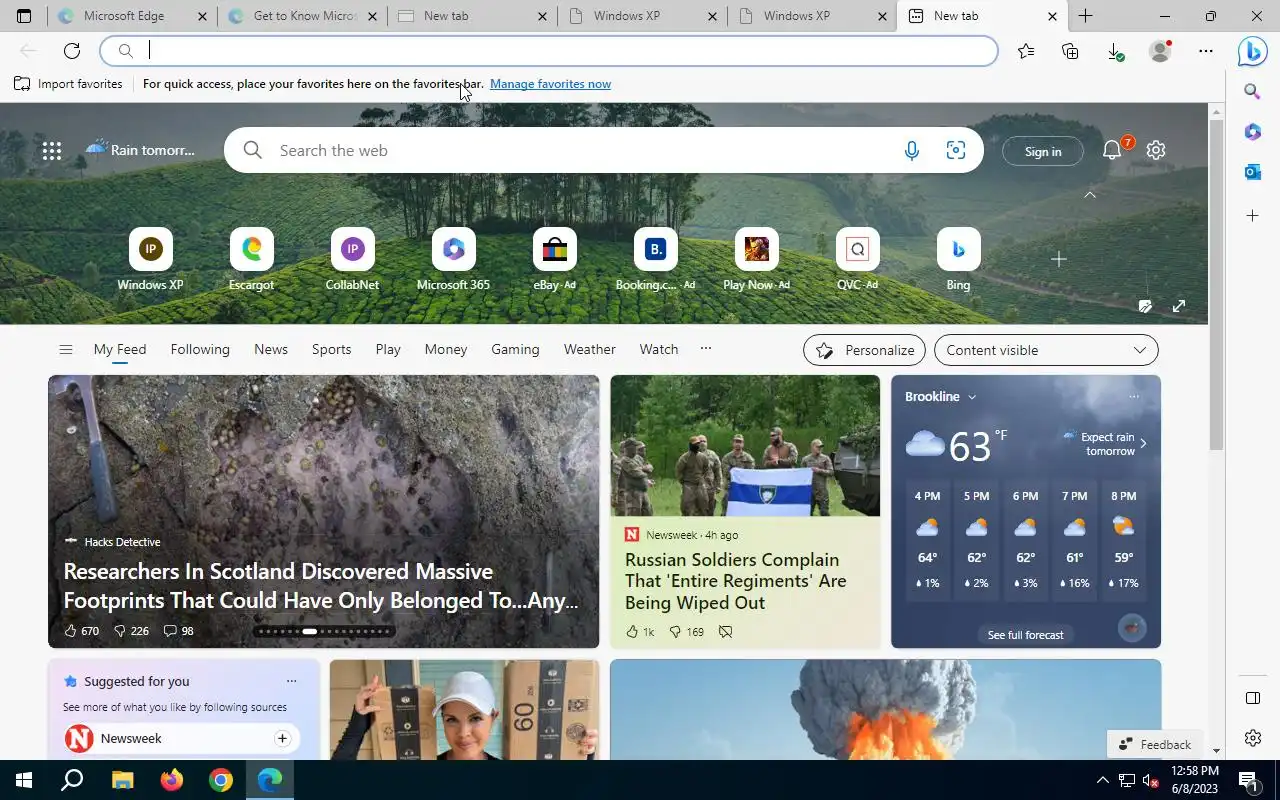The height and width of the screenshot is (800, 1280).
Task: Open the app launcher grid icon
Action: coord(52,151)
